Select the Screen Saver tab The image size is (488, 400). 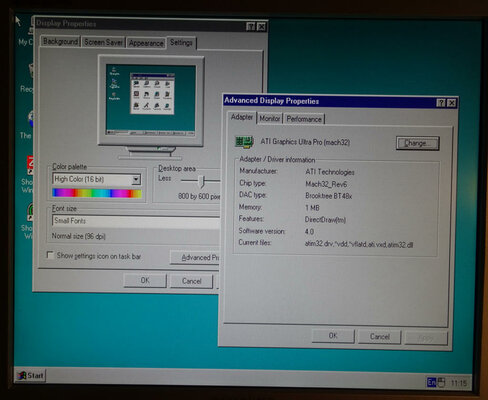point(103,42)
